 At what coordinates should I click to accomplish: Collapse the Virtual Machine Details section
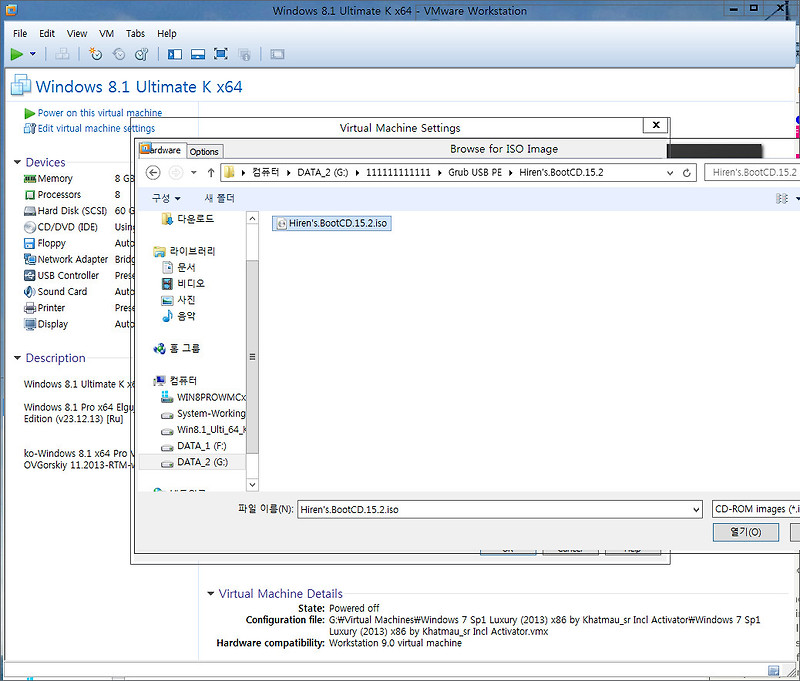[210, 594]
